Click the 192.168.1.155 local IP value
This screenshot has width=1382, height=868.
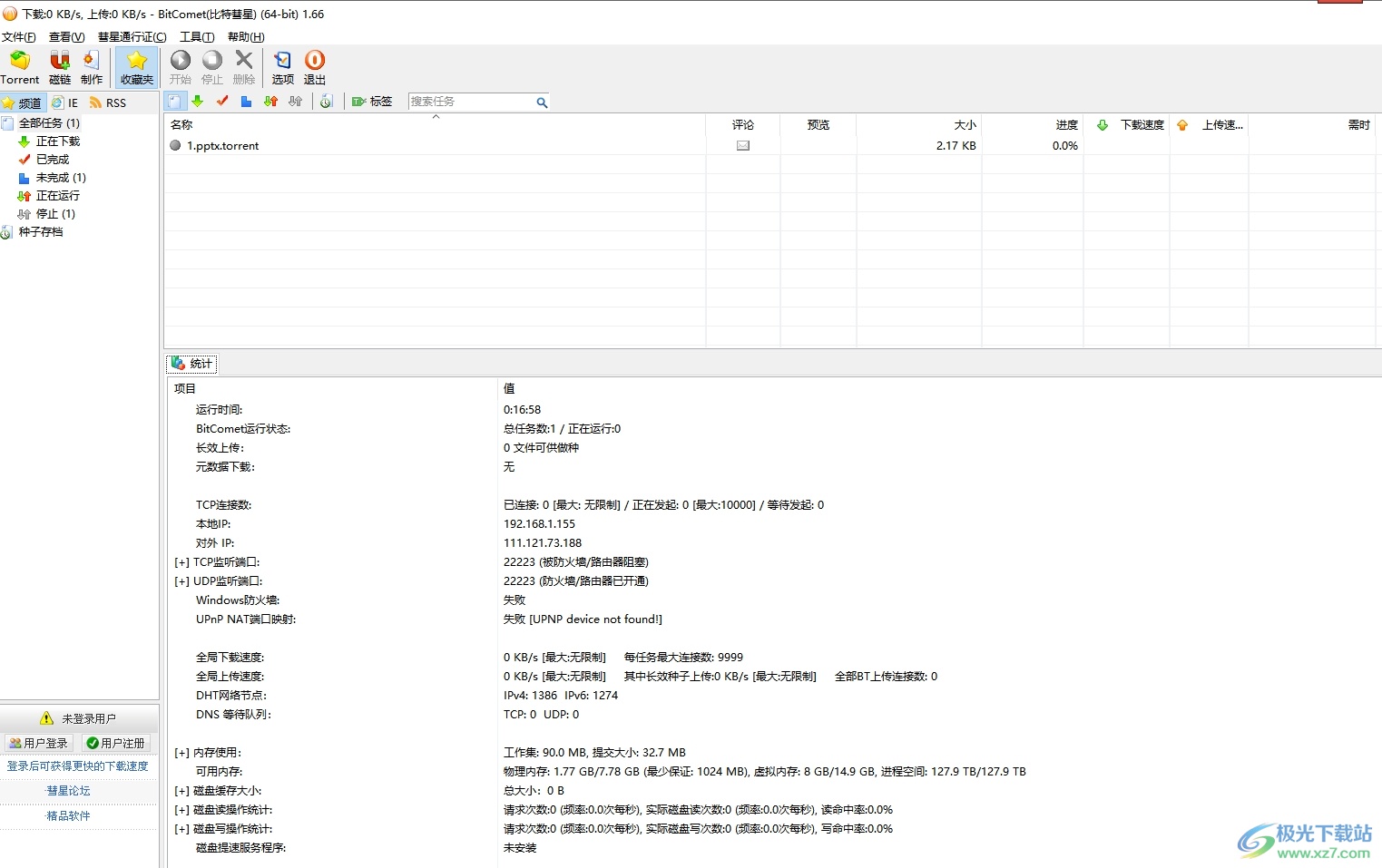539,524
